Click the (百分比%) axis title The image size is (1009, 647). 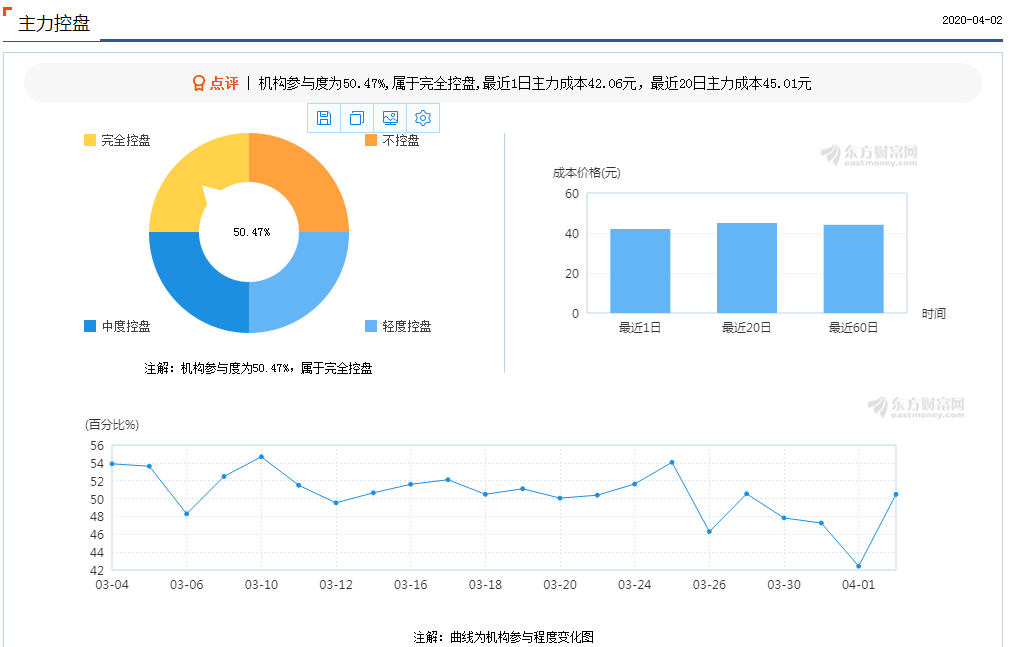coord(112,425)
